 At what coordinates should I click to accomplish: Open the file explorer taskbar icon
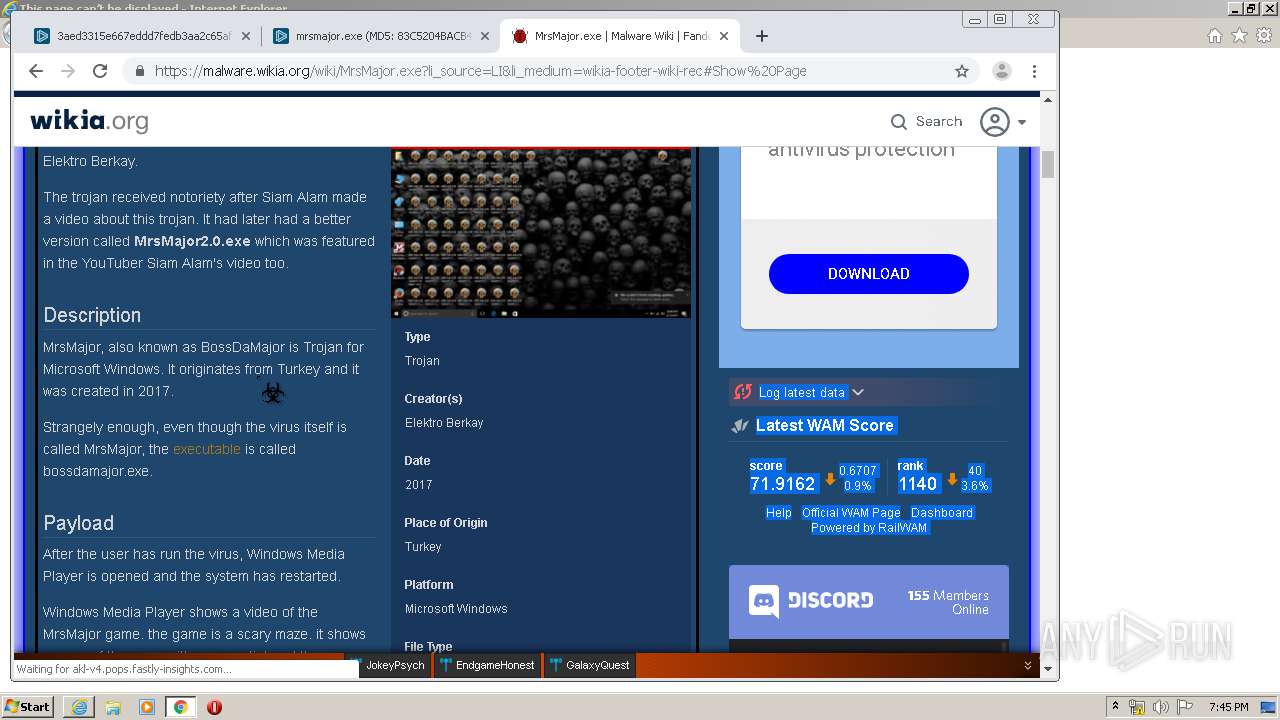[x=113, y=707]
